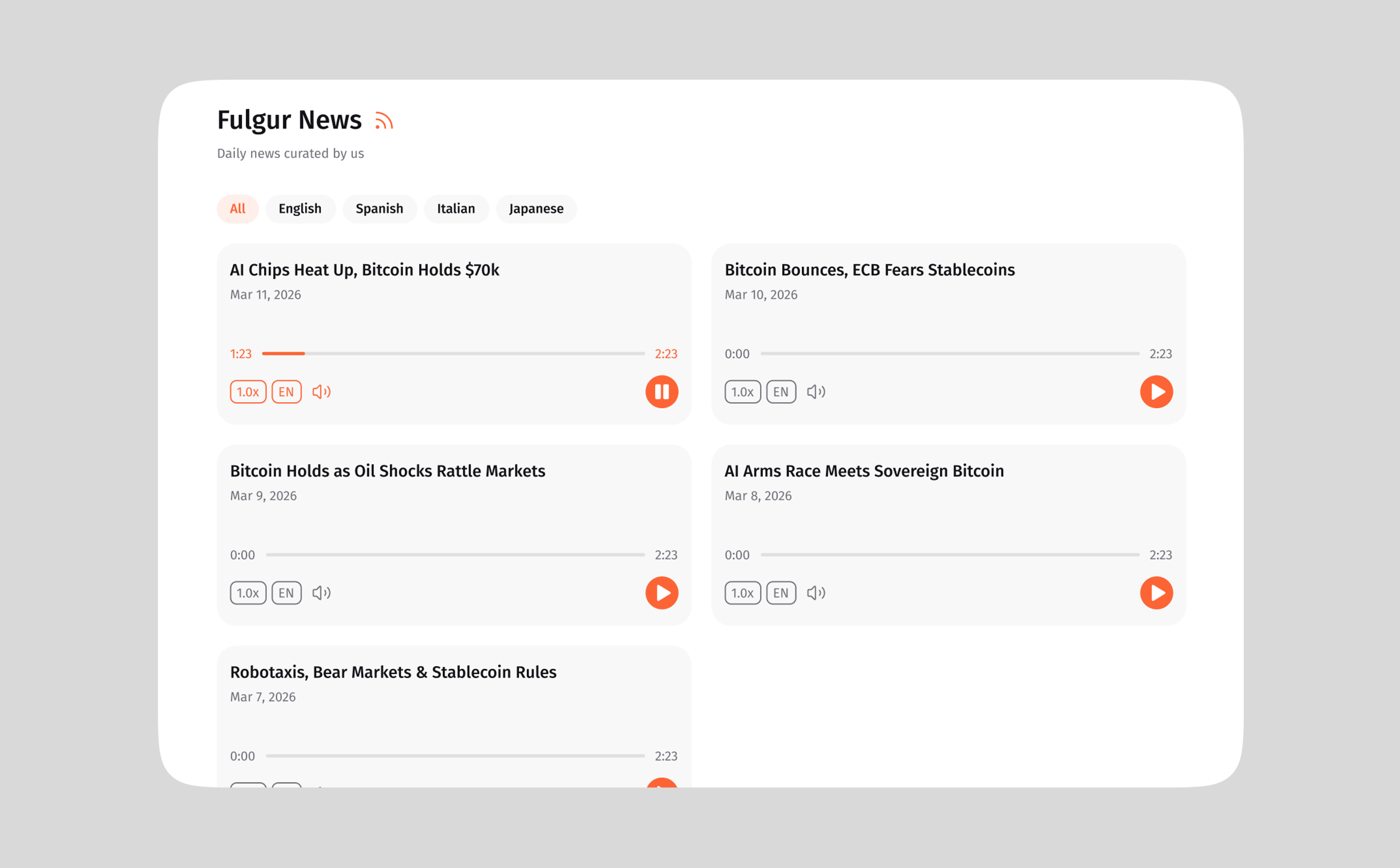Click the Fulgur News heading
Screen dimensions: 1400x868
289,120
